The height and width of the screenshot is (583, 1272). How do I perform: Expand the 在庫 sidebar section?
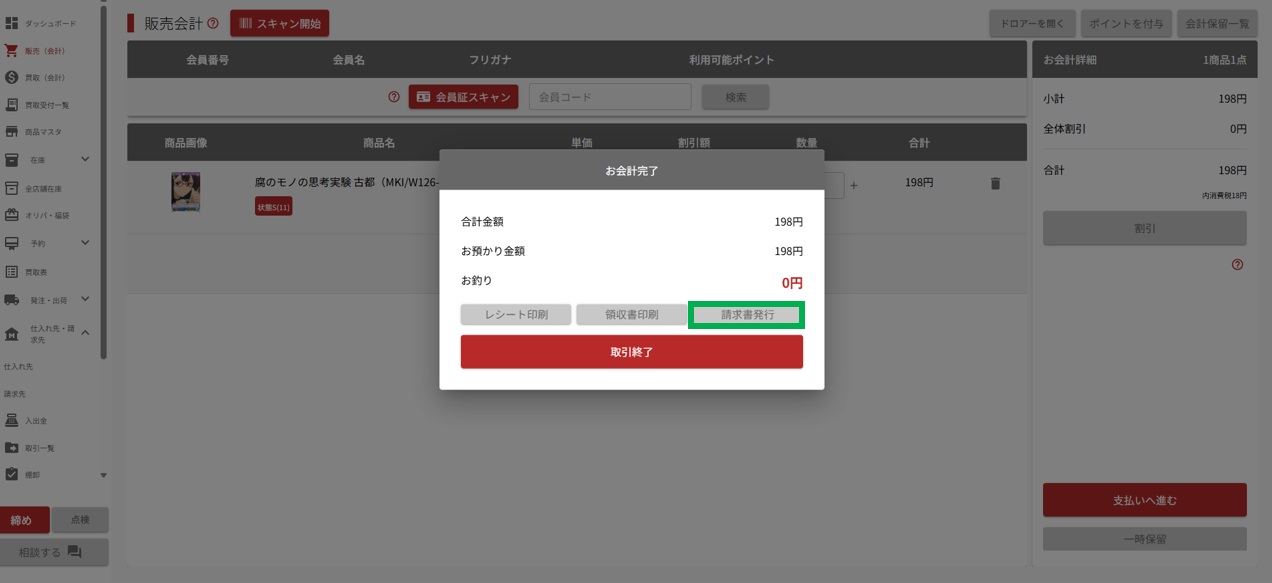coord(85,159)
